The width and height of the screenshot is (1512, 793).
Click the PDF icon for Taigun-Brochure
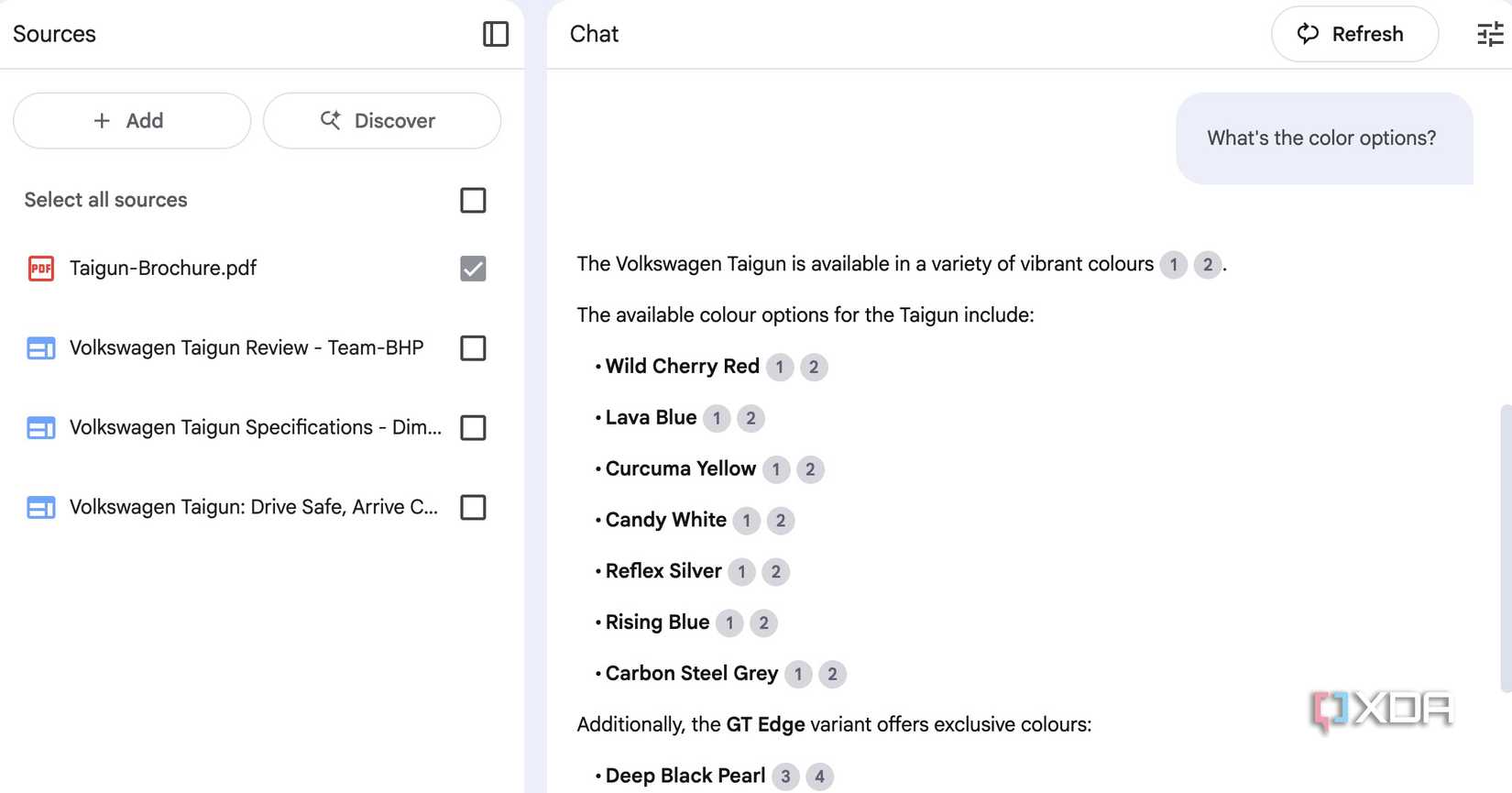pos(41,269)
